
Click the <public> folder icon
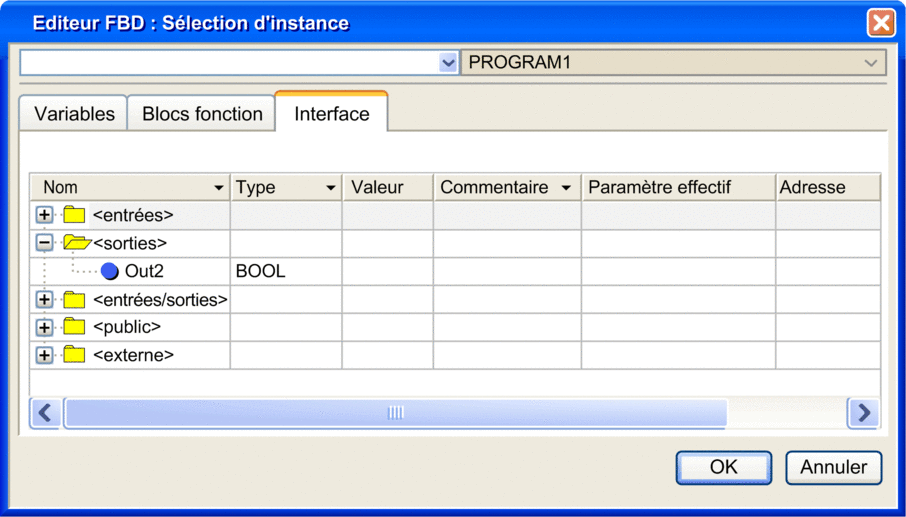click(x=74, y=327)
